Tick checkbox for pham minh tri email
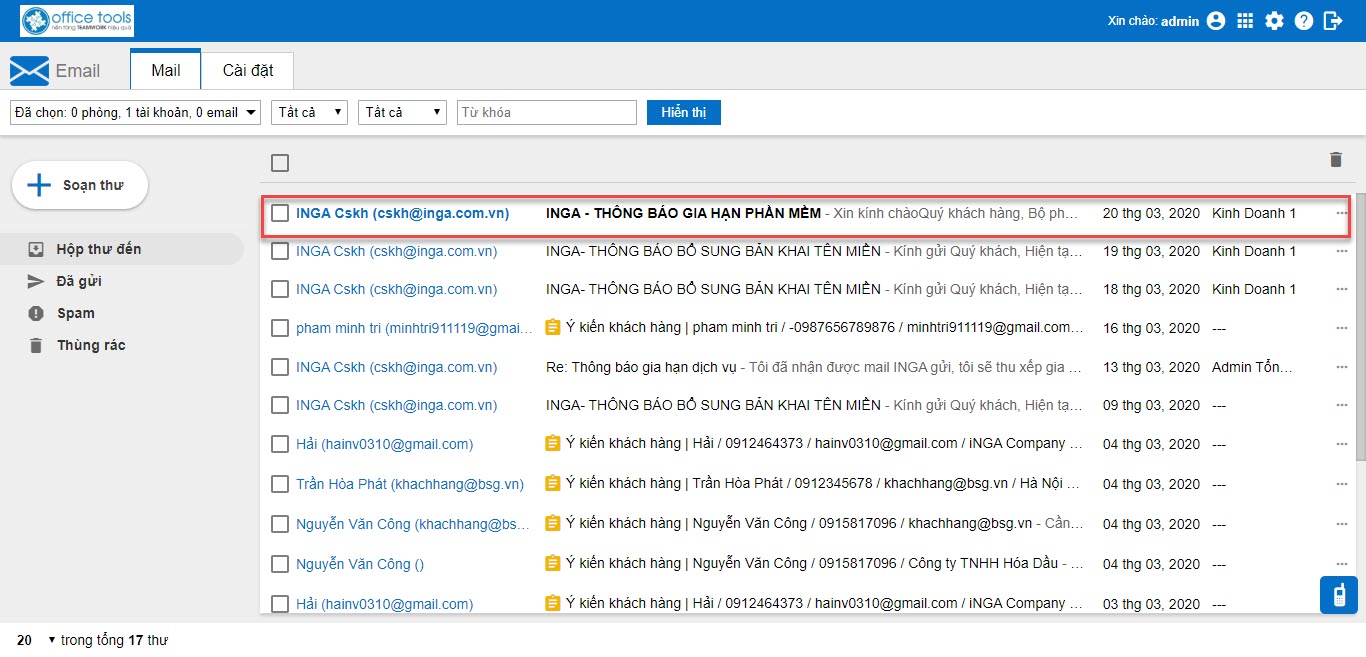 pos(280,328)
